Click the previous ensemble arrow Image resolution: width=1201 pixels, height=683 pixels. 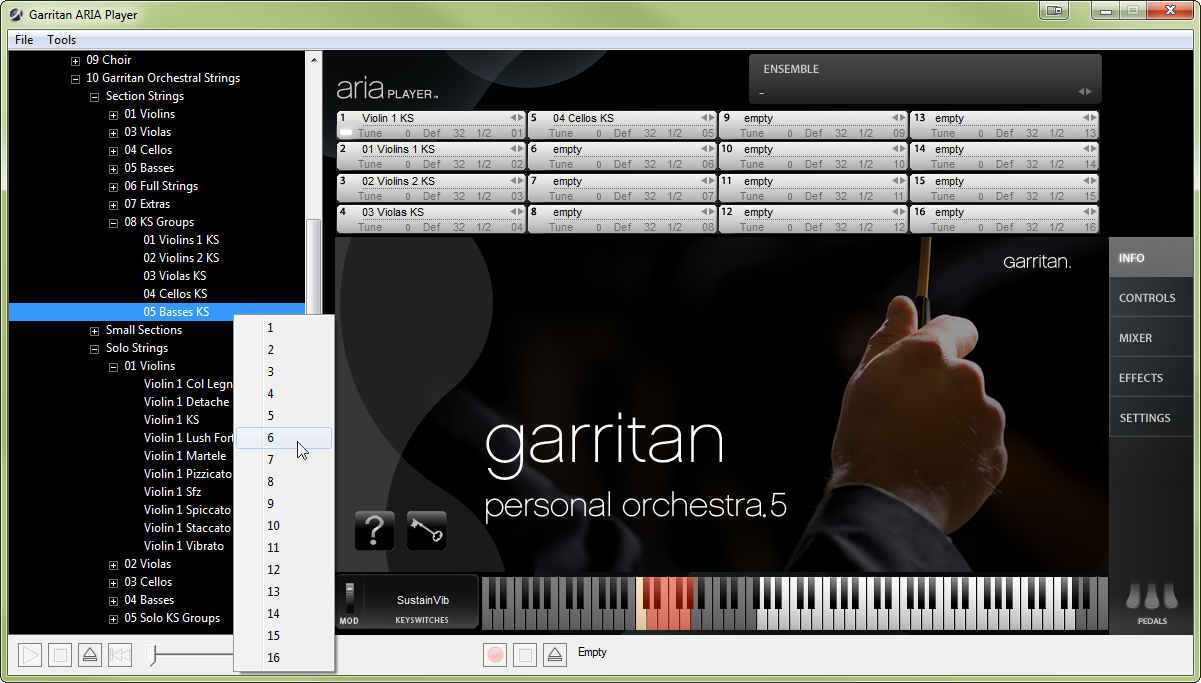(1080, 92)
